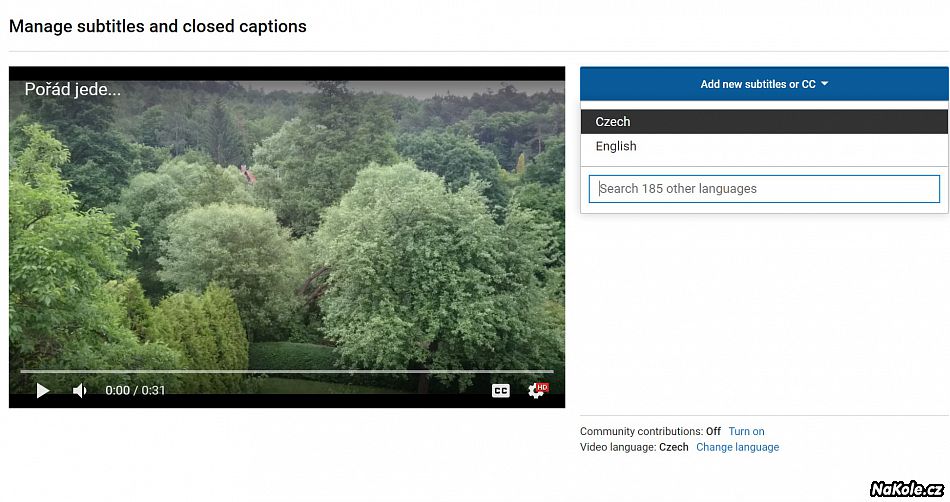Mute the video with the speaker icon
This screenshot has width=950, height=502.
[x=79, y=391]
